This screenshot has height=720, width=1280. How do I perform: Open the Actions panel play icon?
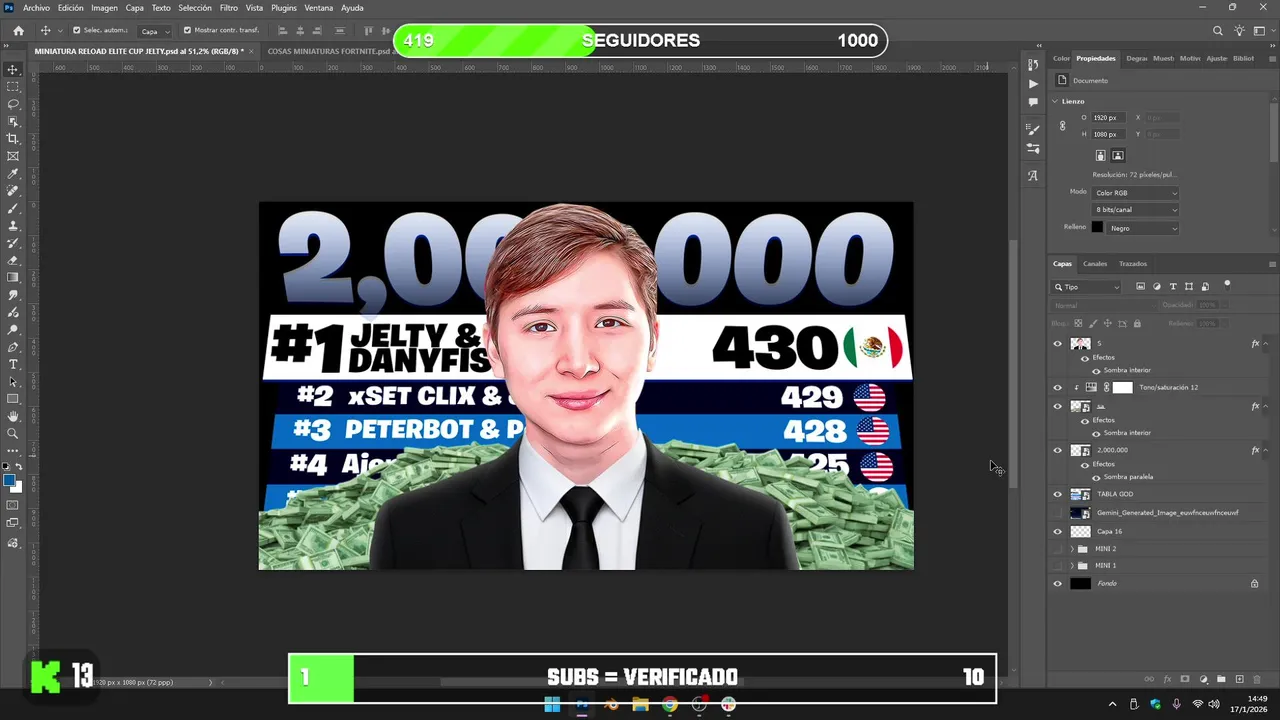coord(1033,84)
